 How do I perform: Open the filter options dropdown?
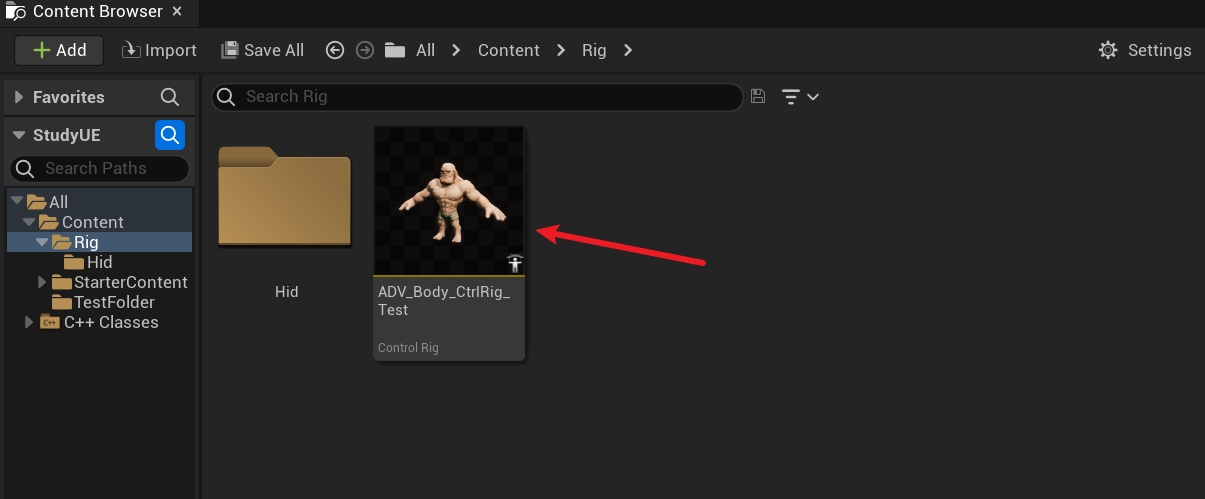[800, 97]
